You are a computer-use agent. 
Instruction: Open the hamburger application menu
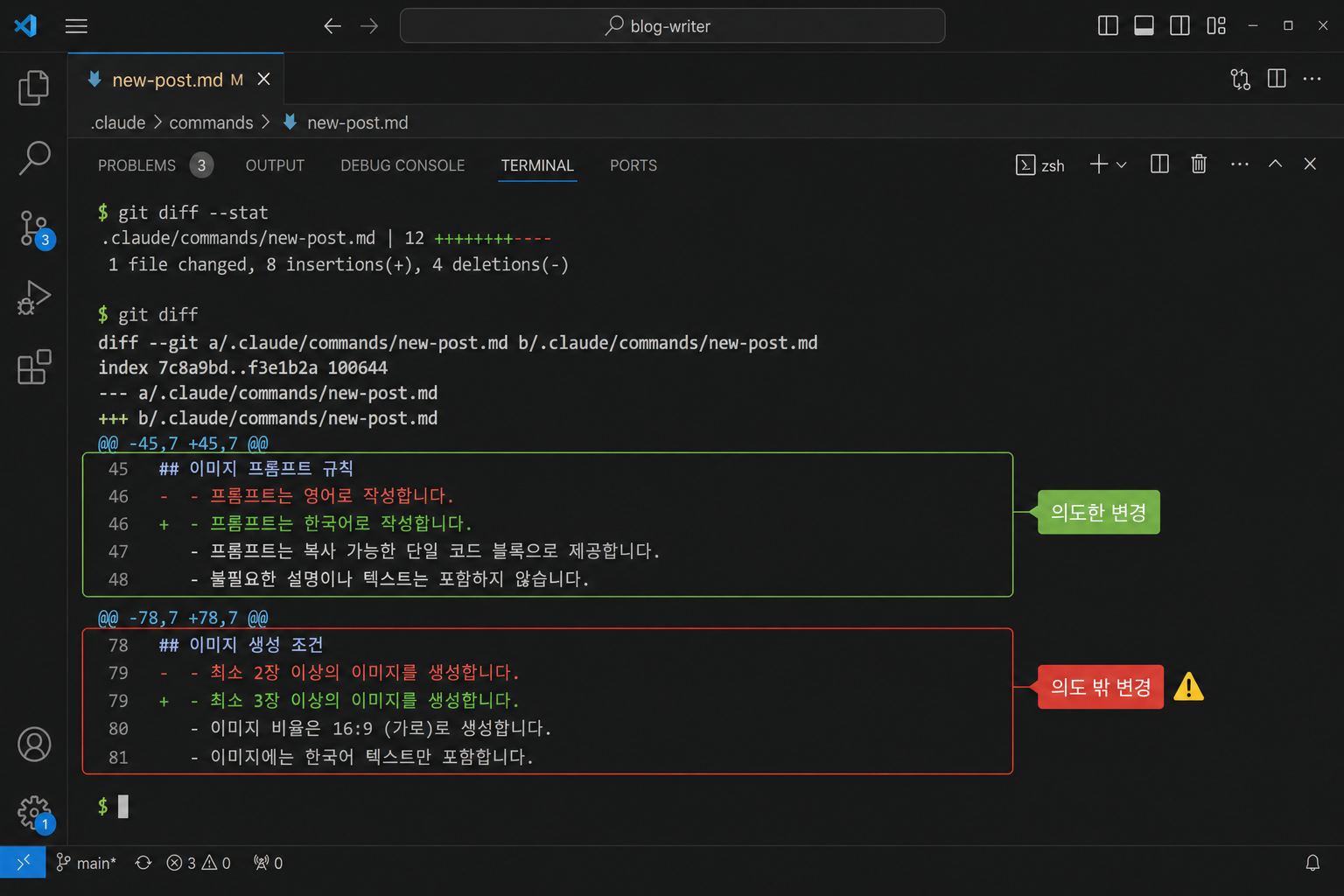click(76, 26)
